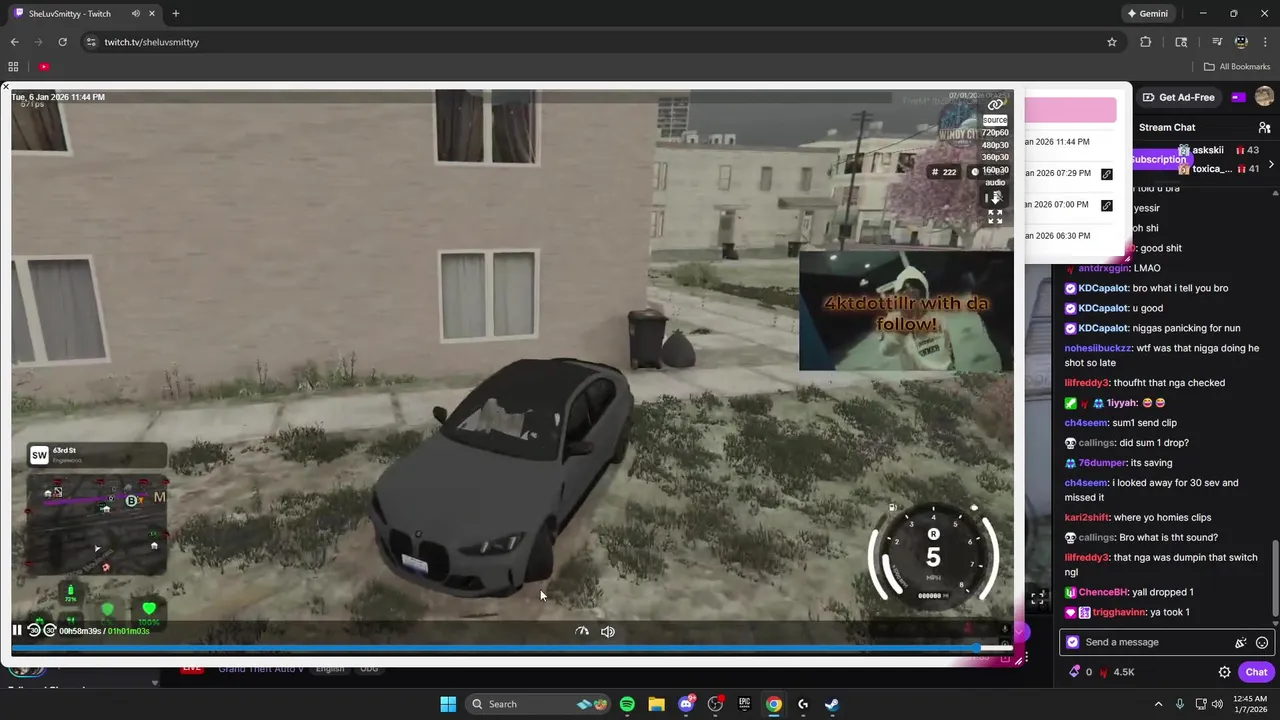1280x720 pixels.
Task: Pause the rewind video playback
Action: (17, 630)
